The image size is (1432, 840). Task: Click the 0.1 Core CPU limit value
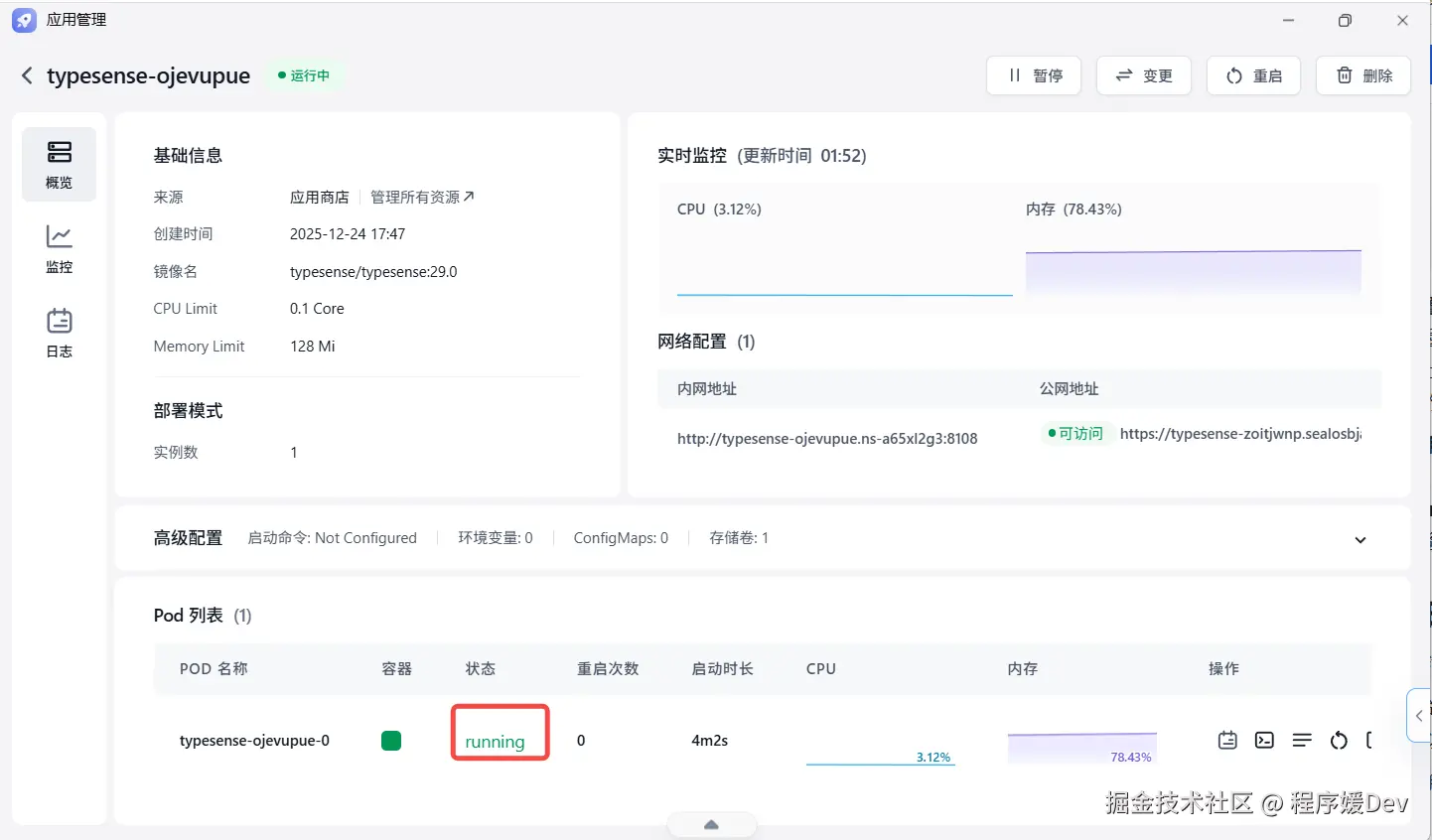coord(317,309)
